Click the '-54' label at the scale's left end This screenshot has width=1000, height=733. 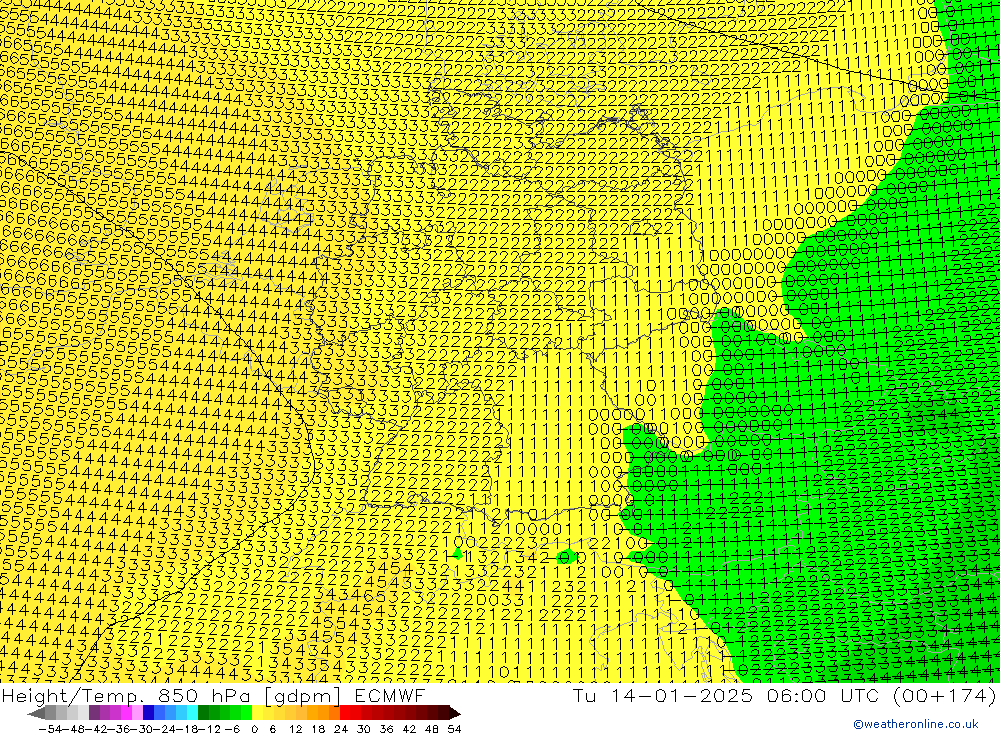[50, 729]
